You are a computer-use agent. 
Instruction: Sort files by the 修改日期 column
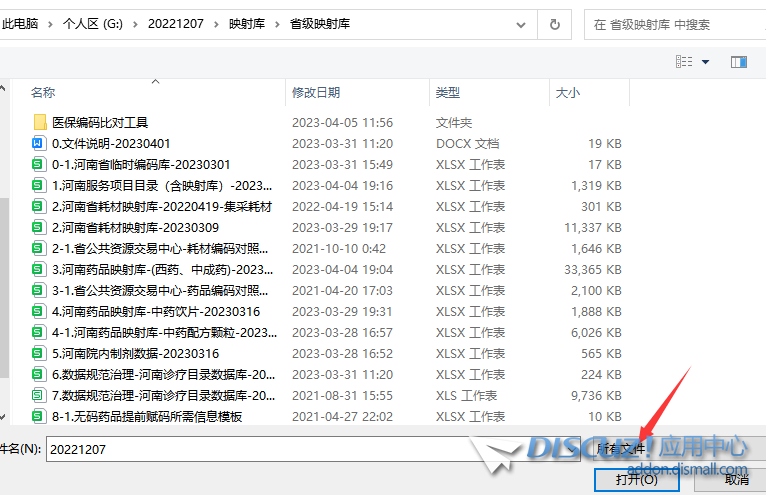click(316, 92)
